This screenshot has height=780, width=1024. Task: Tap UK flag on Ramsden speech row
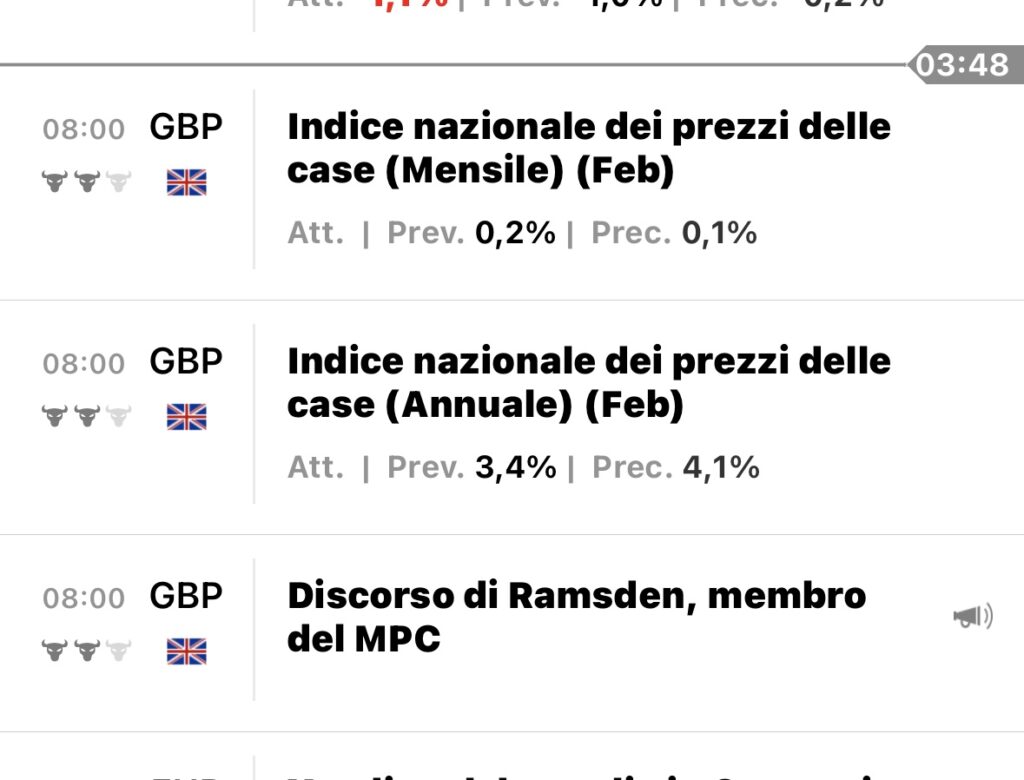[187, 651]
